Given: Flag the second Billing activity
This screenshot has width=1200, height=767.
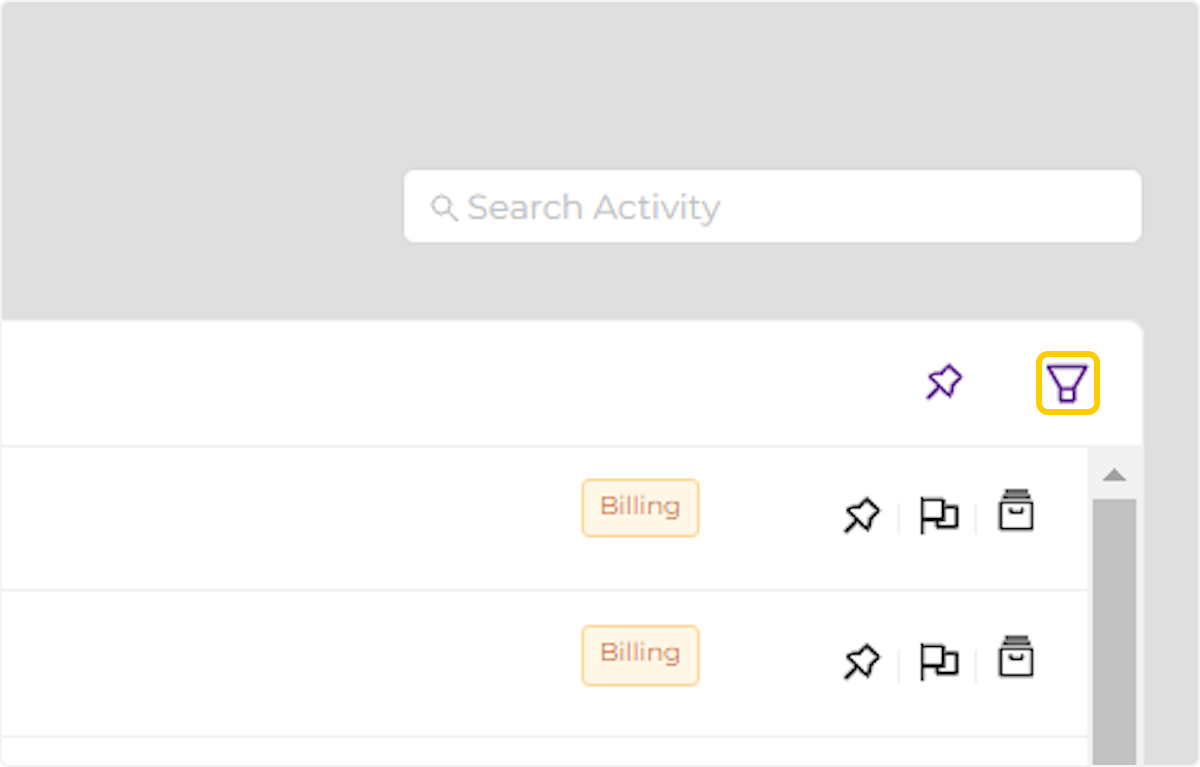Looking at the screenshot, I should tap(938, 662).
